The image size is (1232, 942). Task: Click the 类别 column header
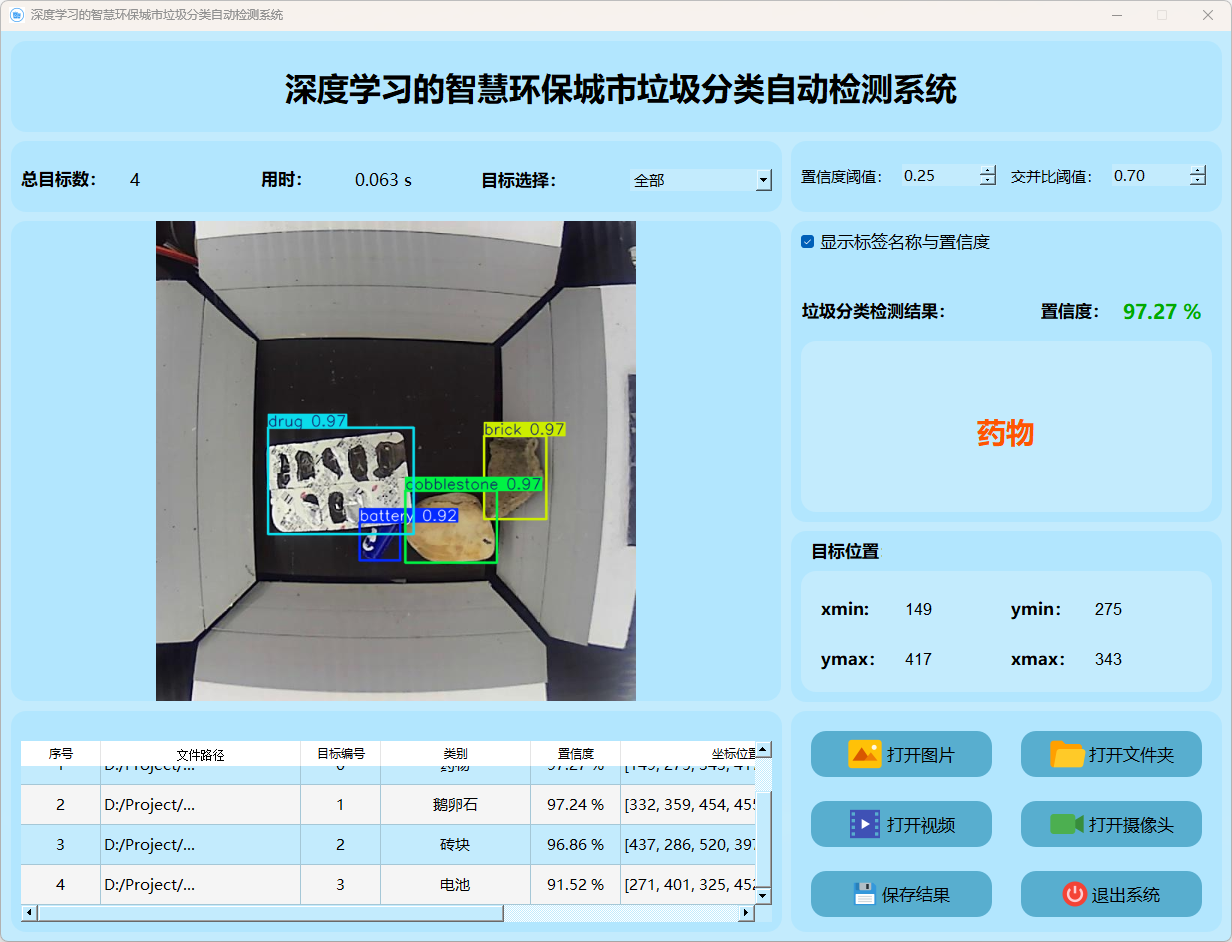(x=455, y=754)
